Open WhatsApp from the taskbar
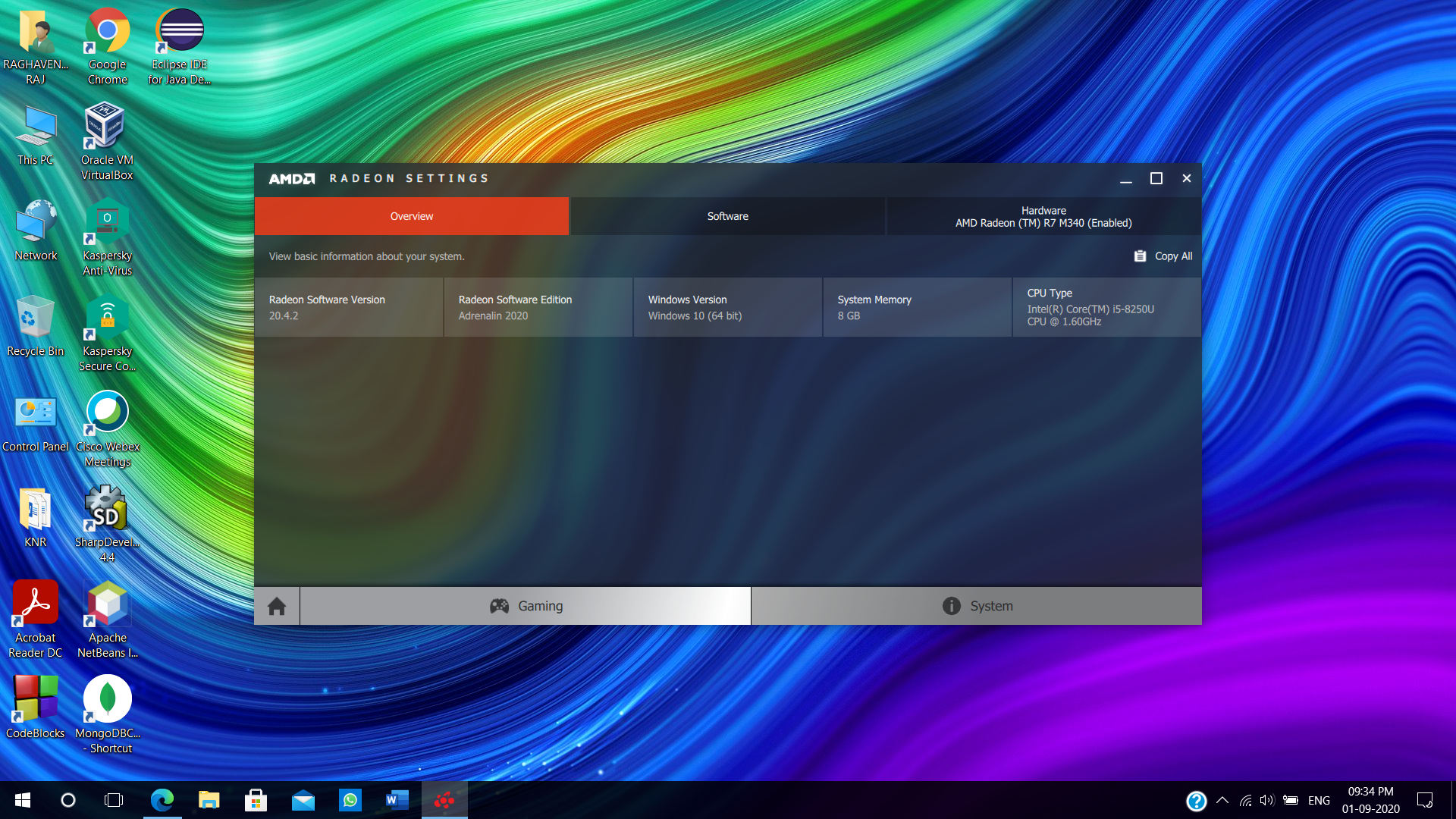Image resolution: width=1456 pixels, height=819 pixels. click(350, 800)
